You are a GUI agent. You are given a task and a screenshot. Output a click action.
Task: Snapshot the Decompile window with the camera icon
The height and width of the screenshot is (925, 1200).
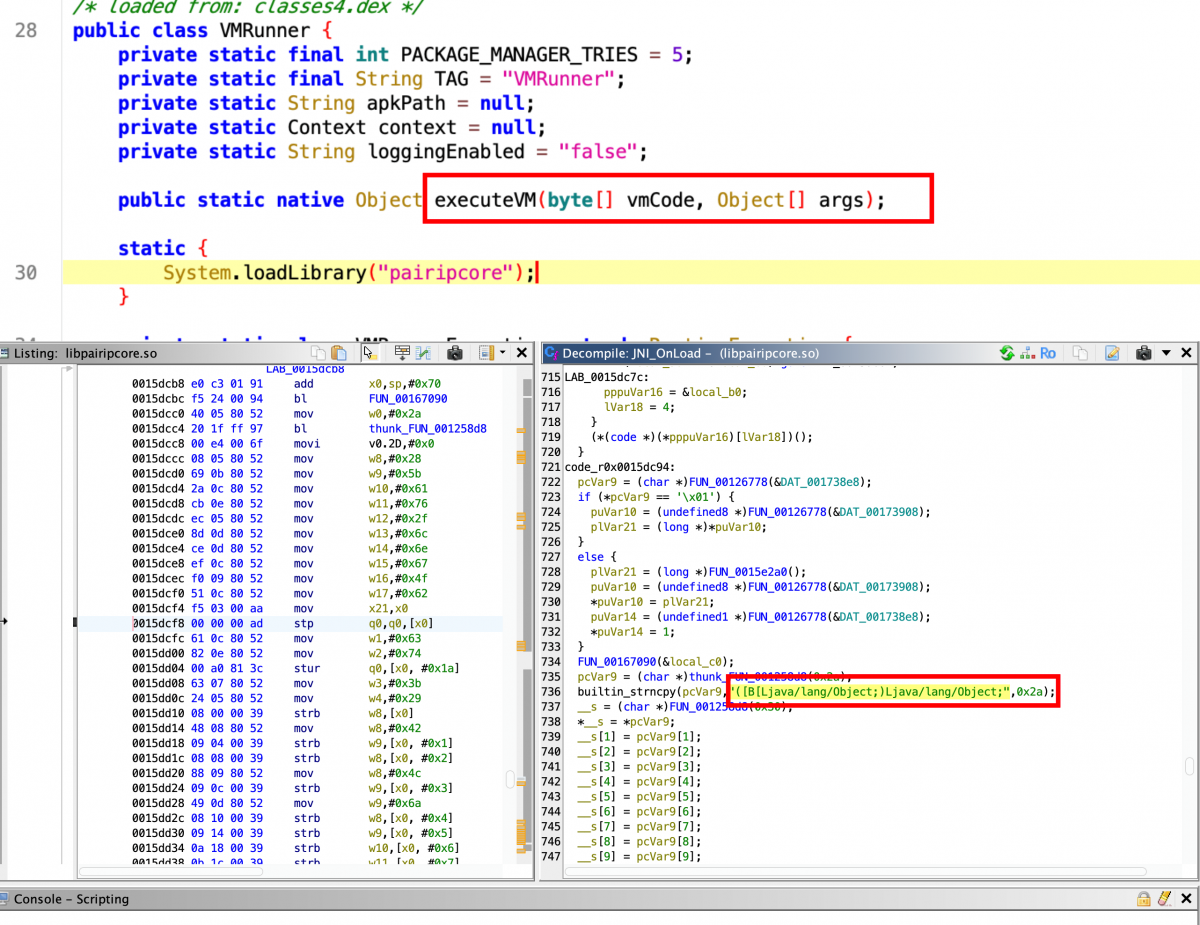point(1145,353)
